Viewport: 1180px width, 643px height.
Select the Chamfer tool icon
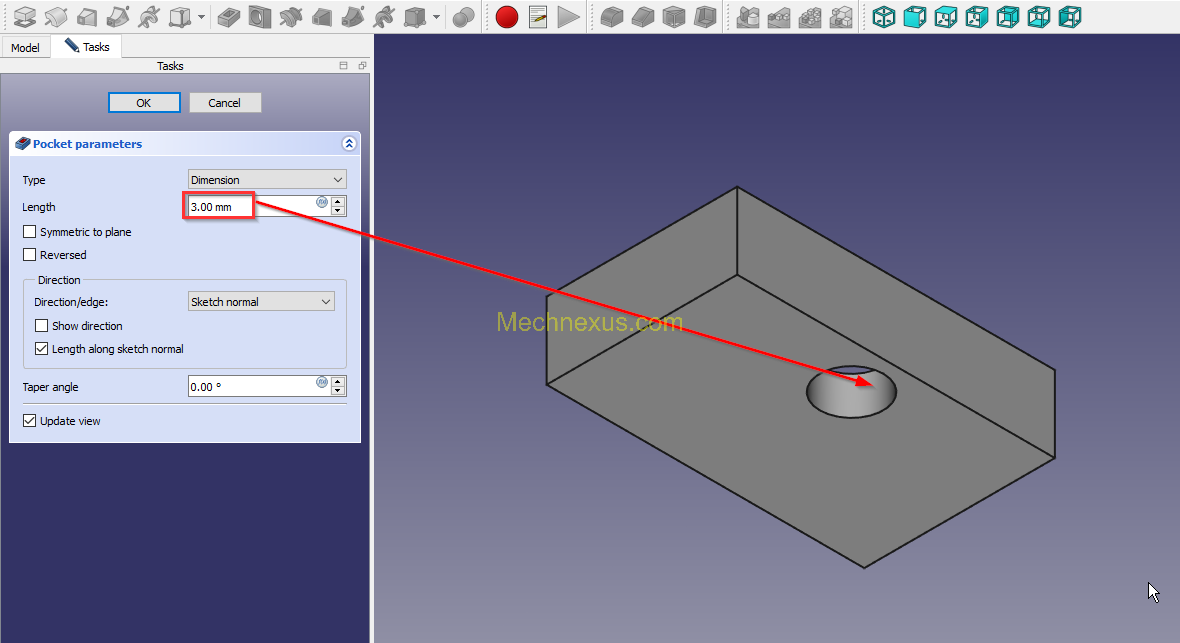(643, 17)
